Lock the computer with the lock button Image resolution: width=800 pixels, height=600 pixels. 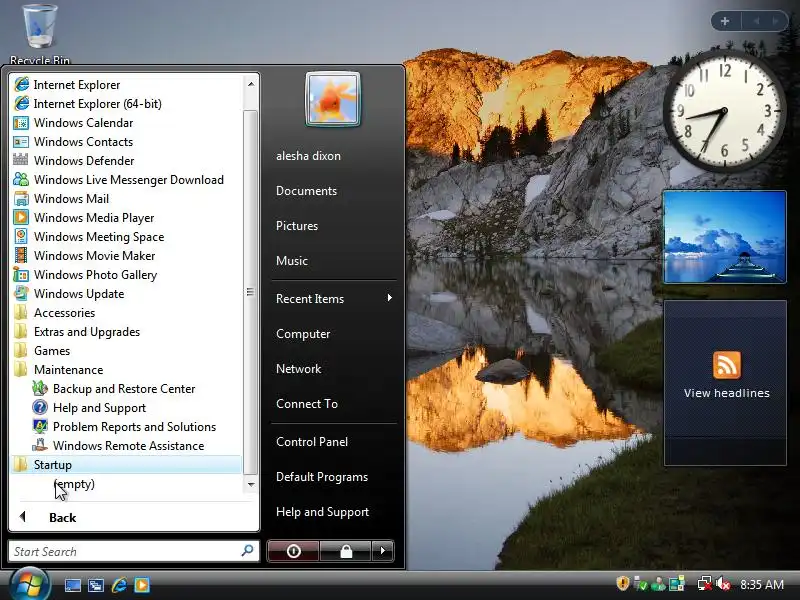point(346,551)
